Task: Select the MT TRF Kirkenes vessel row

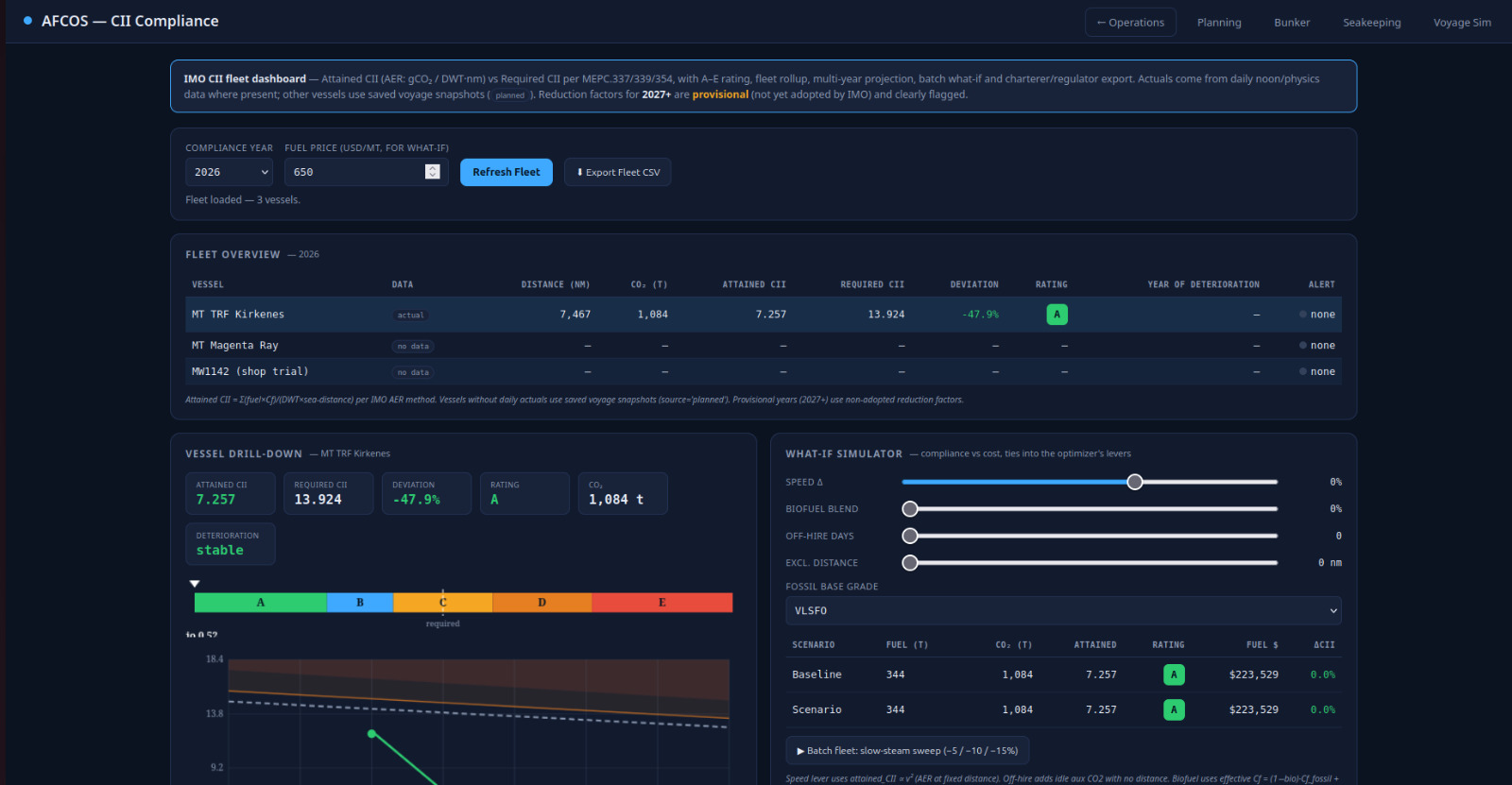Action: (x=764, y=315)
